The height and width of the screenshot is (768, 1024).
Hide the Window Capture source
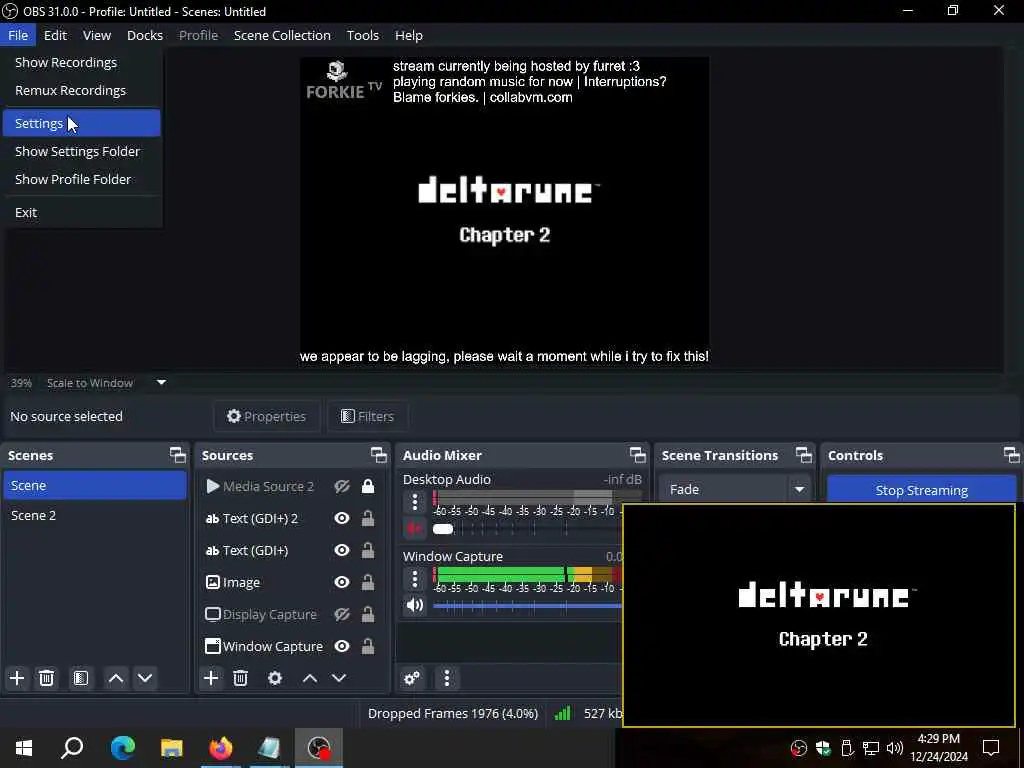pos(342,647)
